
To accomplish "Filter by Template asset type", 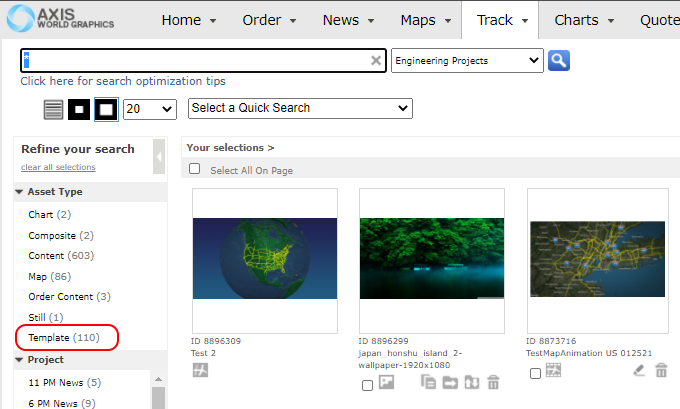I will click(x=64, y=338).
